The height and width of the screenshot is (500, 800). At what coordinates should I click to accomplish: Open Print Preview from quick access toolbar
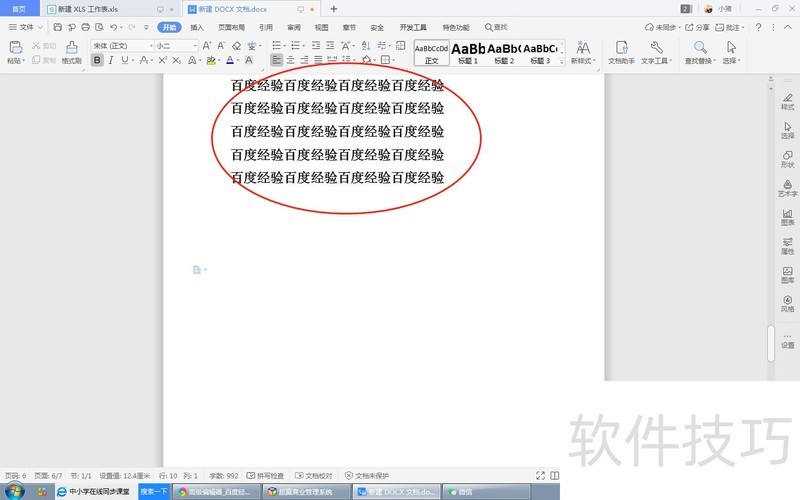tap(99, 27)
